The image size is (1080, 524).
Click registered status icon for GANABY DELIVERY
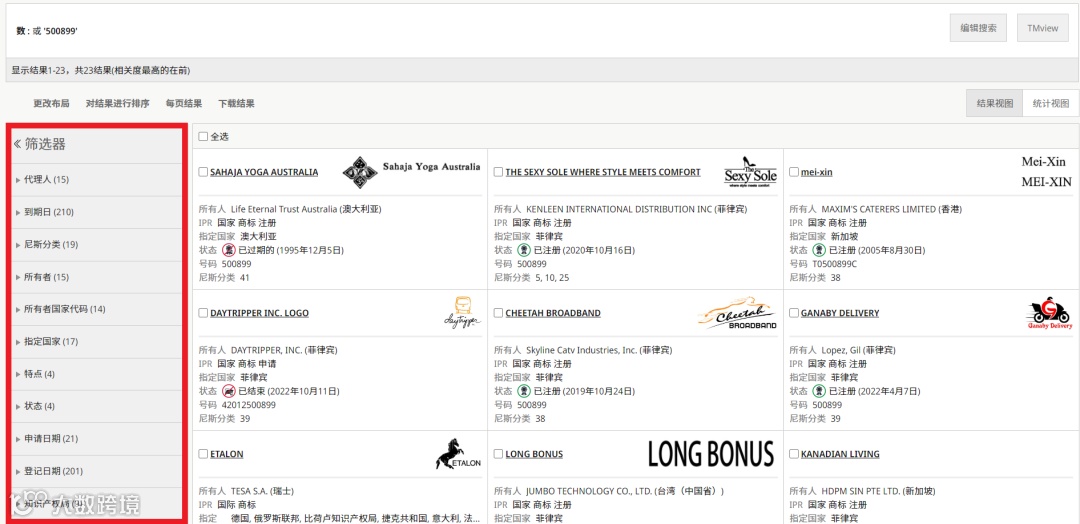[x=820, y=391]
